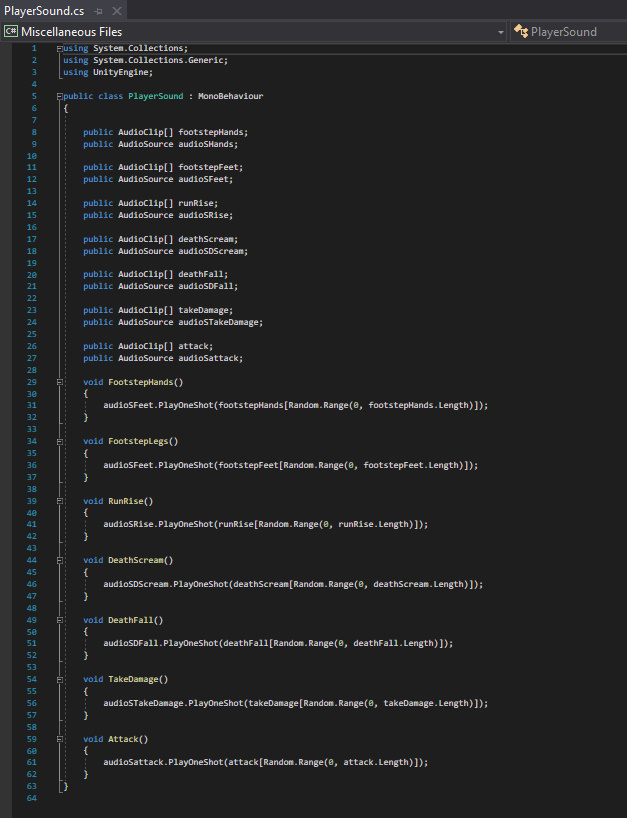The image size is (627, 818).
Task: Fold the Attack method
Action: click(59, 739)
